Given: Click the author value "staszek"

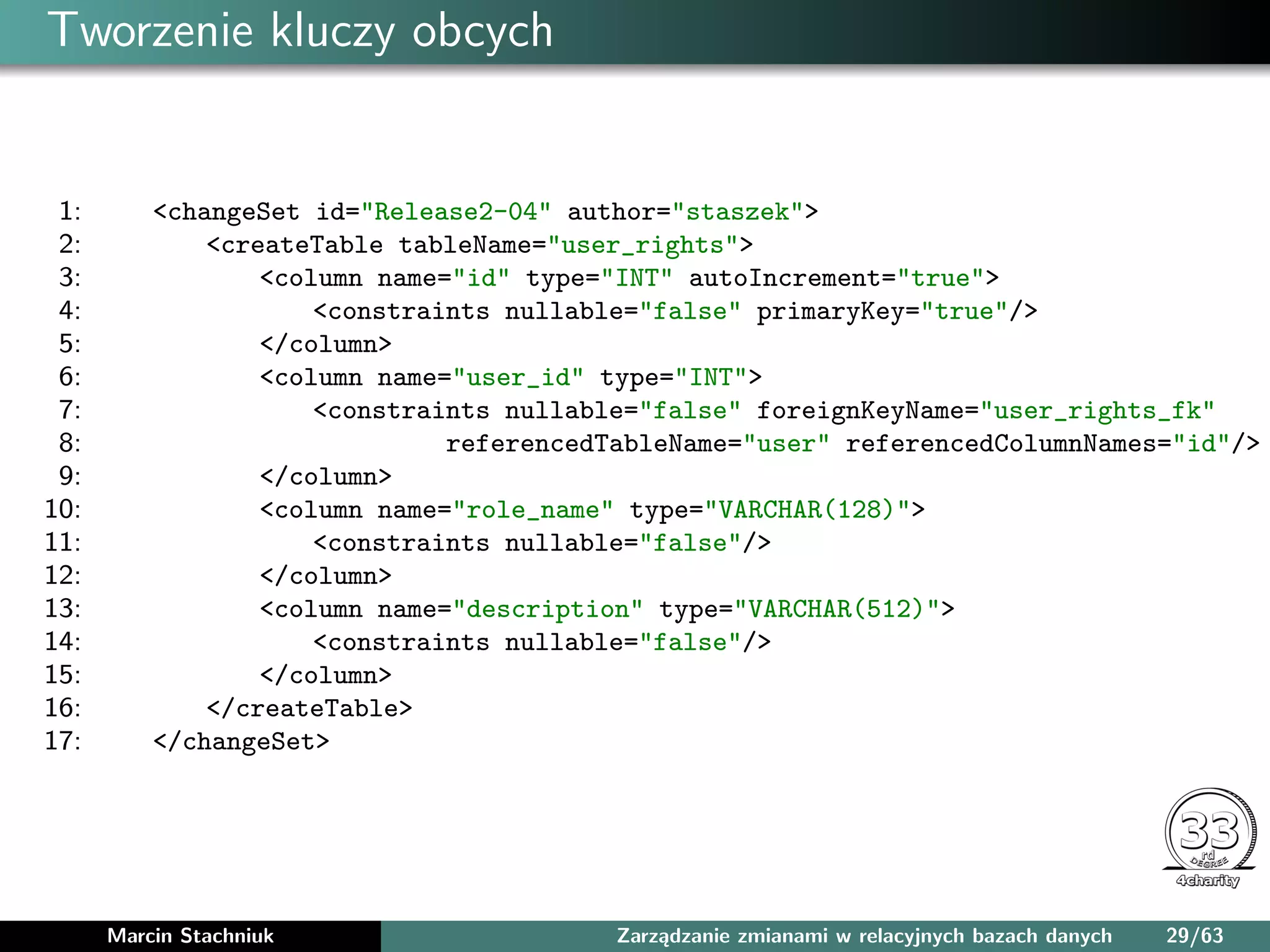Looking at the screenshot, I should [x=738, y=212].
